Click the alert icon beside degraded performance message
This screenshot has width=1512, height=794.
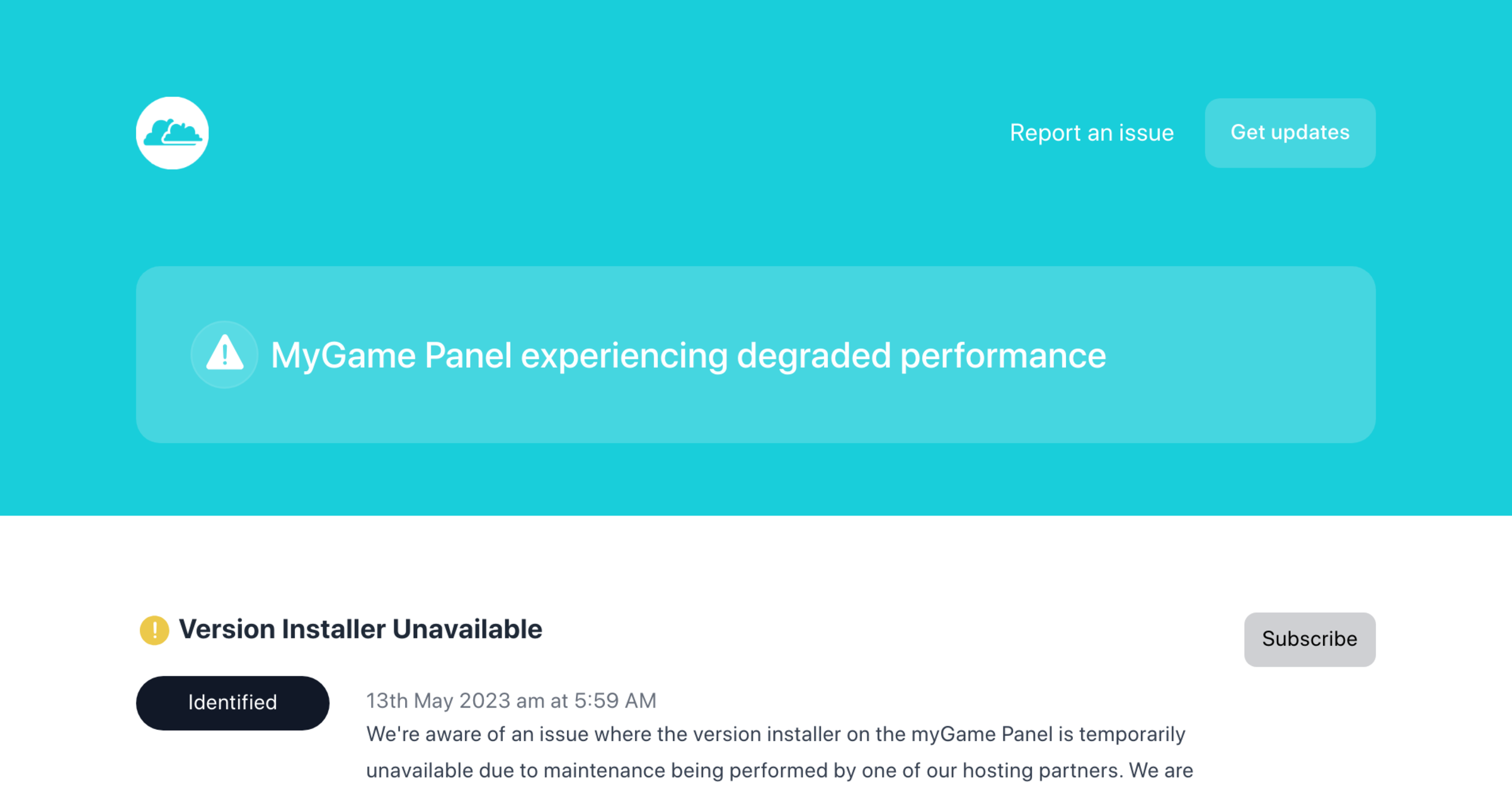(x=224, y=354)
